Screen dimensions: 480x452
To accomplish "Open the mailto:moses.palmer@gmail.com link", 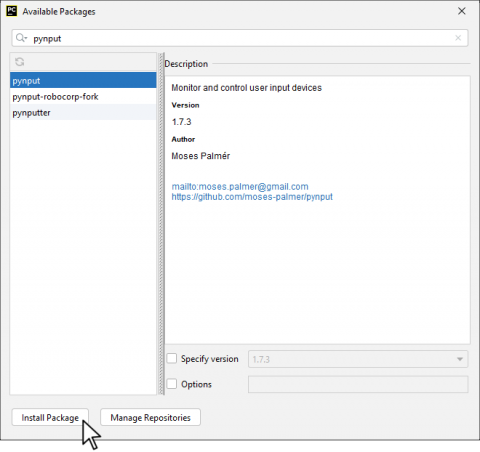I will (x=240, y=186).
